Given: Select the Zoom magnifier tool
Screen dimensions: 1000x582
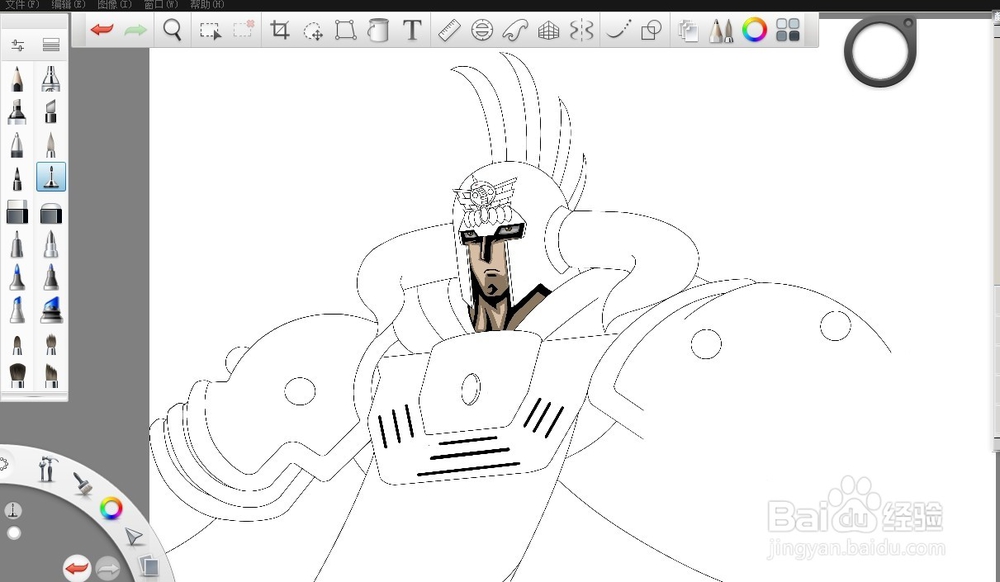Looking at the screenshot, I should (x=172, y=29).
